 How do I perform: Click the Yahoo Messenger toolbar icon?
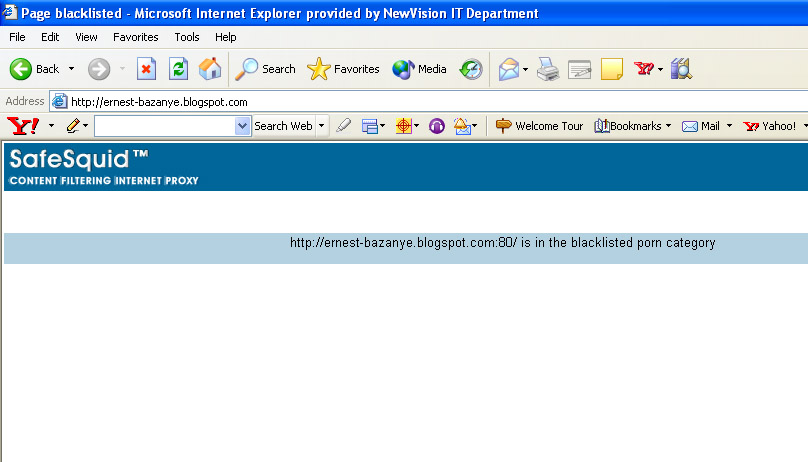[x=644, y=68]
